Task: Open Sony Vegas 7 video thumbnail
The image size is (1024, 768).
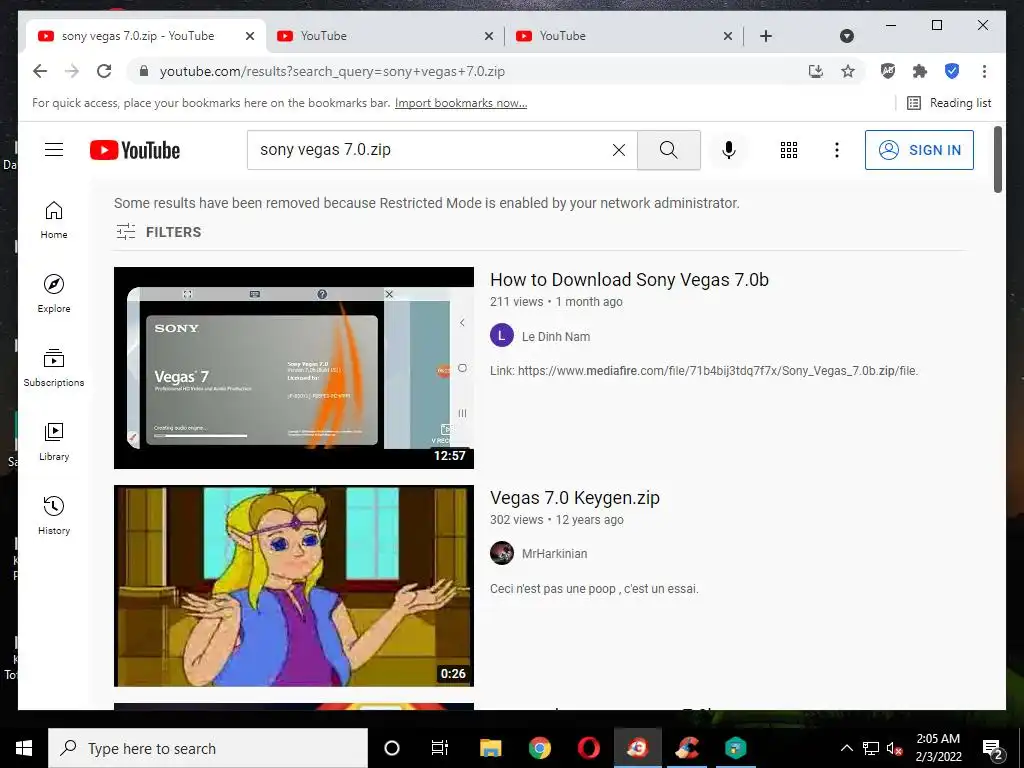Action: tap(294, 368)
